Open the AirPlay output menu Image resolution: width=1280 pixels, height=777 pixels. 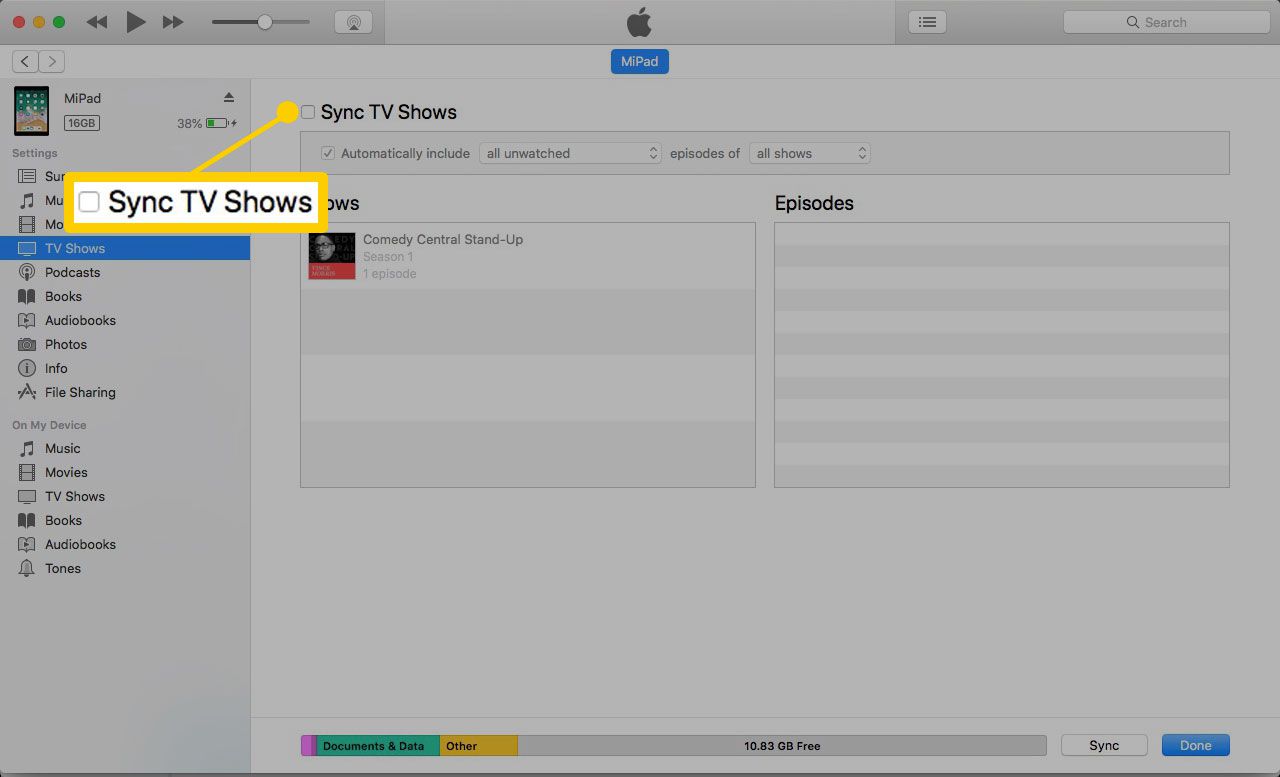tap(353, 22)
